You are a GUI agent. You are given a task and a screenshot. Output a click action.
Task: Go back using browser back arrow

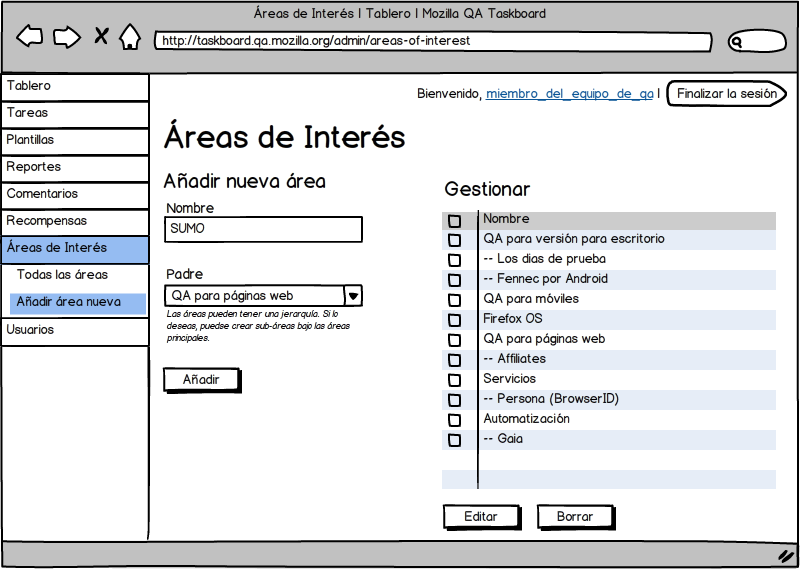[x=30, y=37]
